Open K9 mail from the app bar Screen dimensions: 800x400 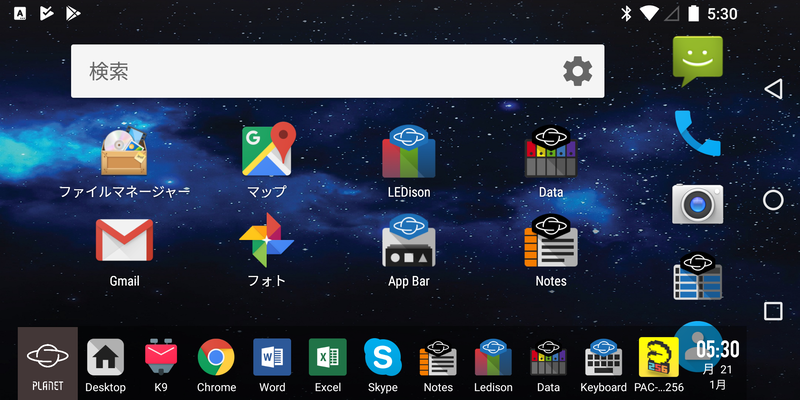coord(161,366)
